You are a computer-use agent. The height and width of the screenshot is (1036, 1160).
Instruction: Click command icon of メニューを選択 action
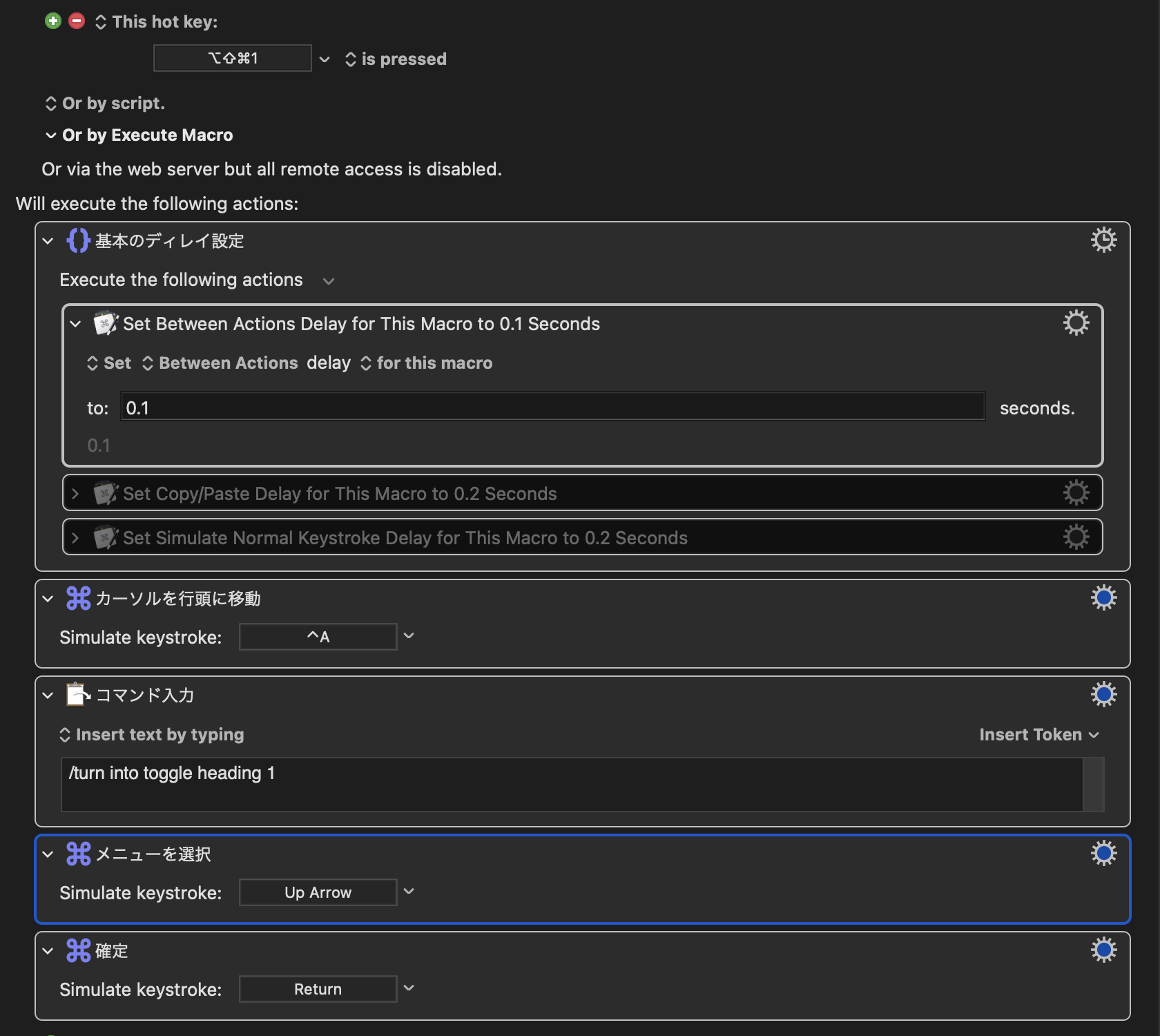(78, 854)
